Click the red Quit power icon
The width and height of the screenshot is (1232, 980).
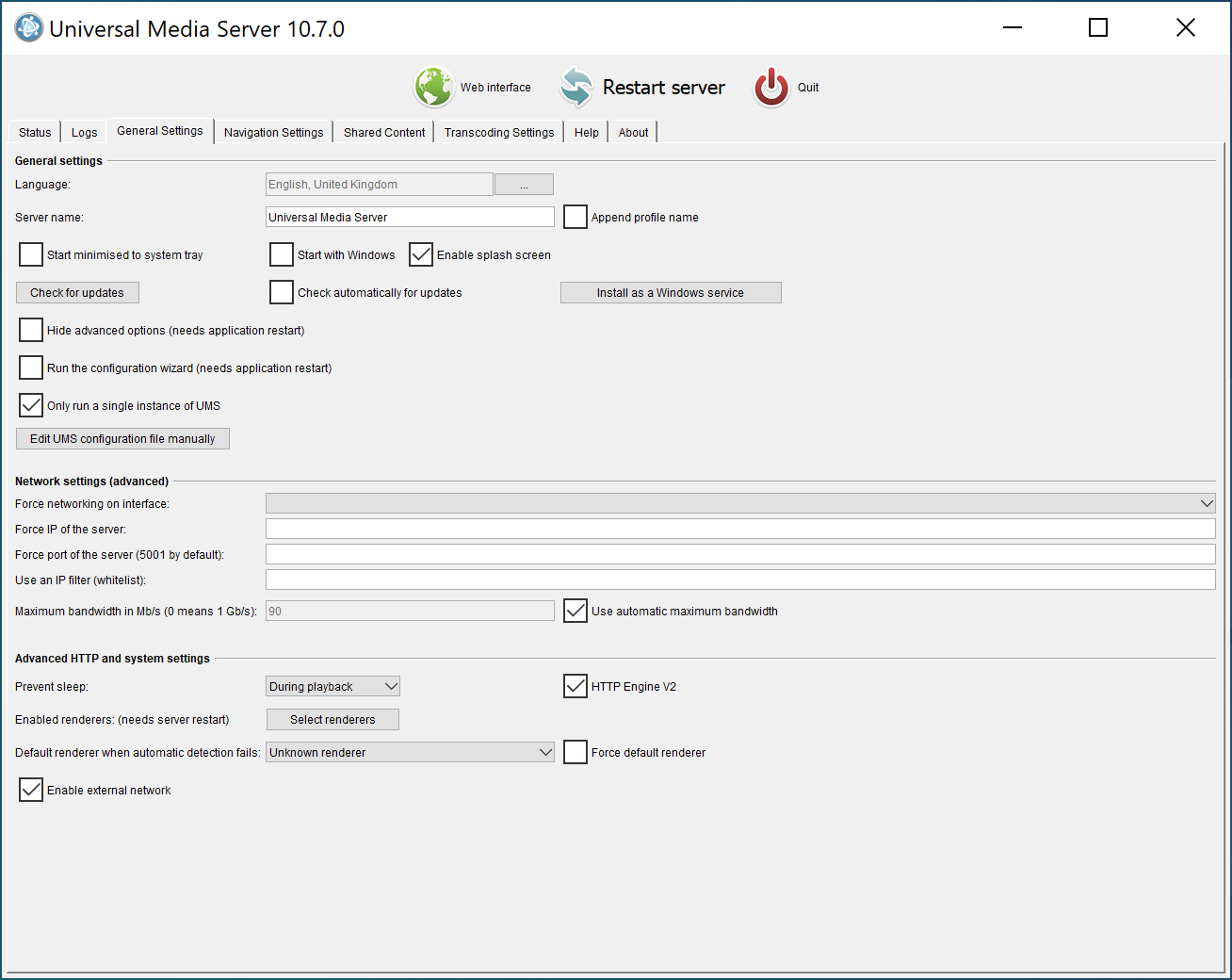[771, 87]
